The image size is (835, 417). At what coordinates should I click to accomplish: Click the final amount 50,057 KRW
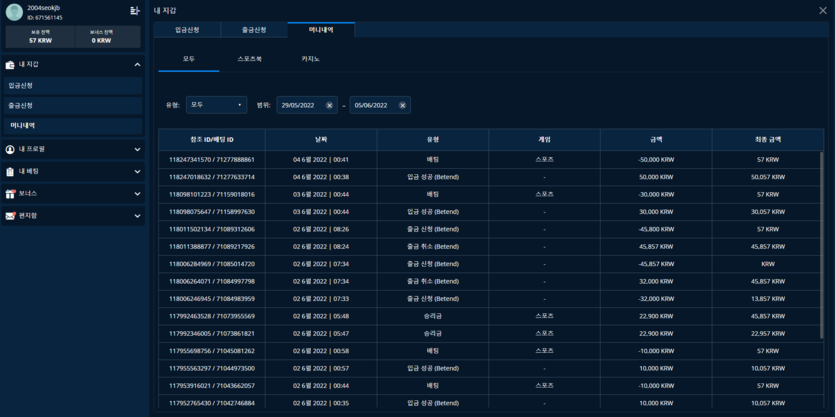click(x=767, y=177)
